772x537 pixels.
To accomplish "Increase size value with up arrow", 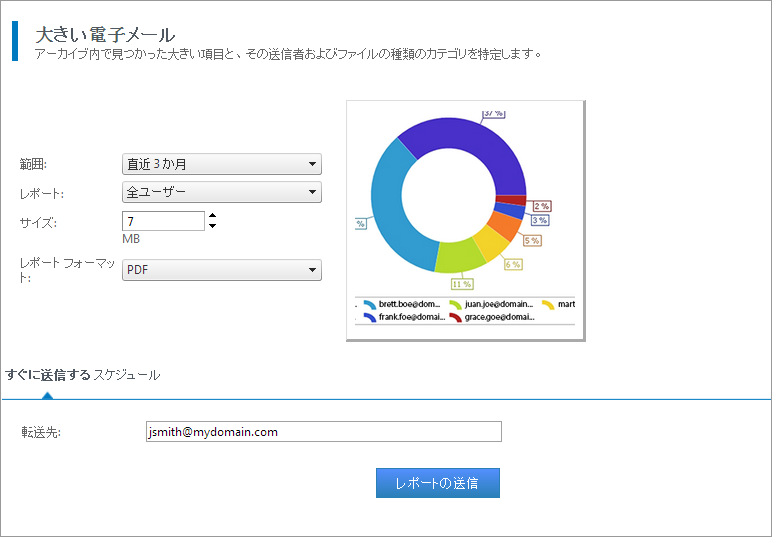I will click(212, 216).
